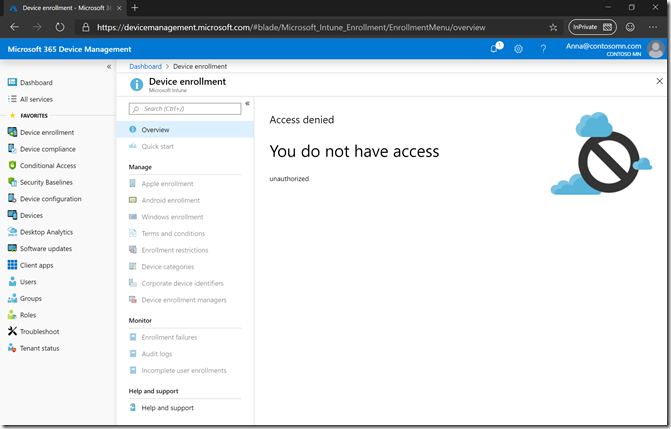Open All services in sidebar
This screenshot has width=671, height=429.
[36, 99]
